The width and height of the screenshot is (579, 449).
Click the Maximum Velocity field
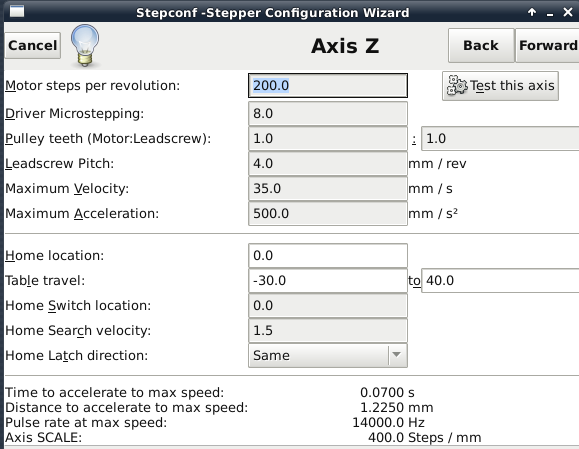[x=328, y=188]
